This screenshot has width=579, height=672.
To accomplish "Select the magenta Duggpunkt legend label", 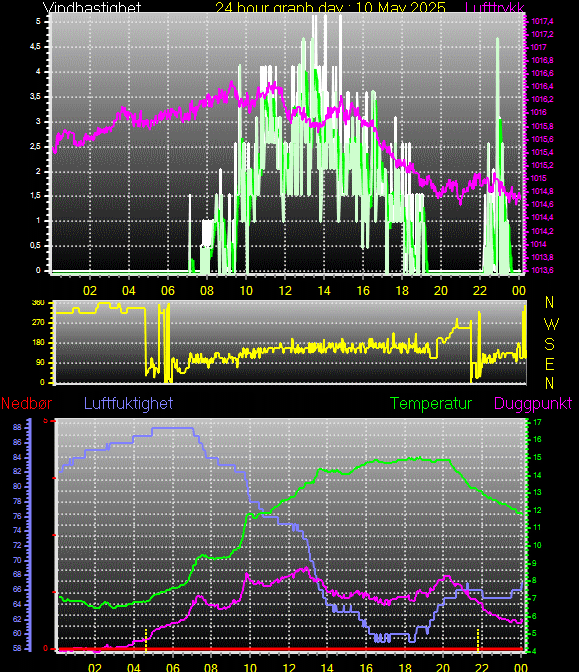I will (533, 403).
